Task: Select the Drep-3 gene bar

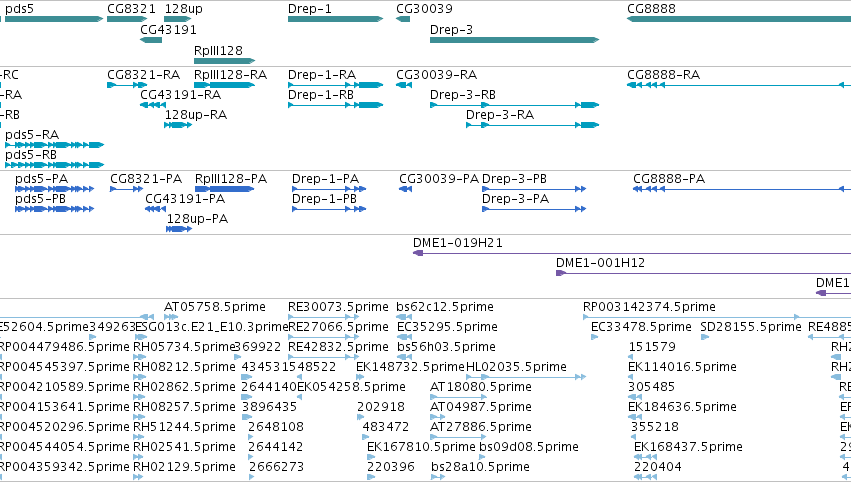Action: (514, 40)
